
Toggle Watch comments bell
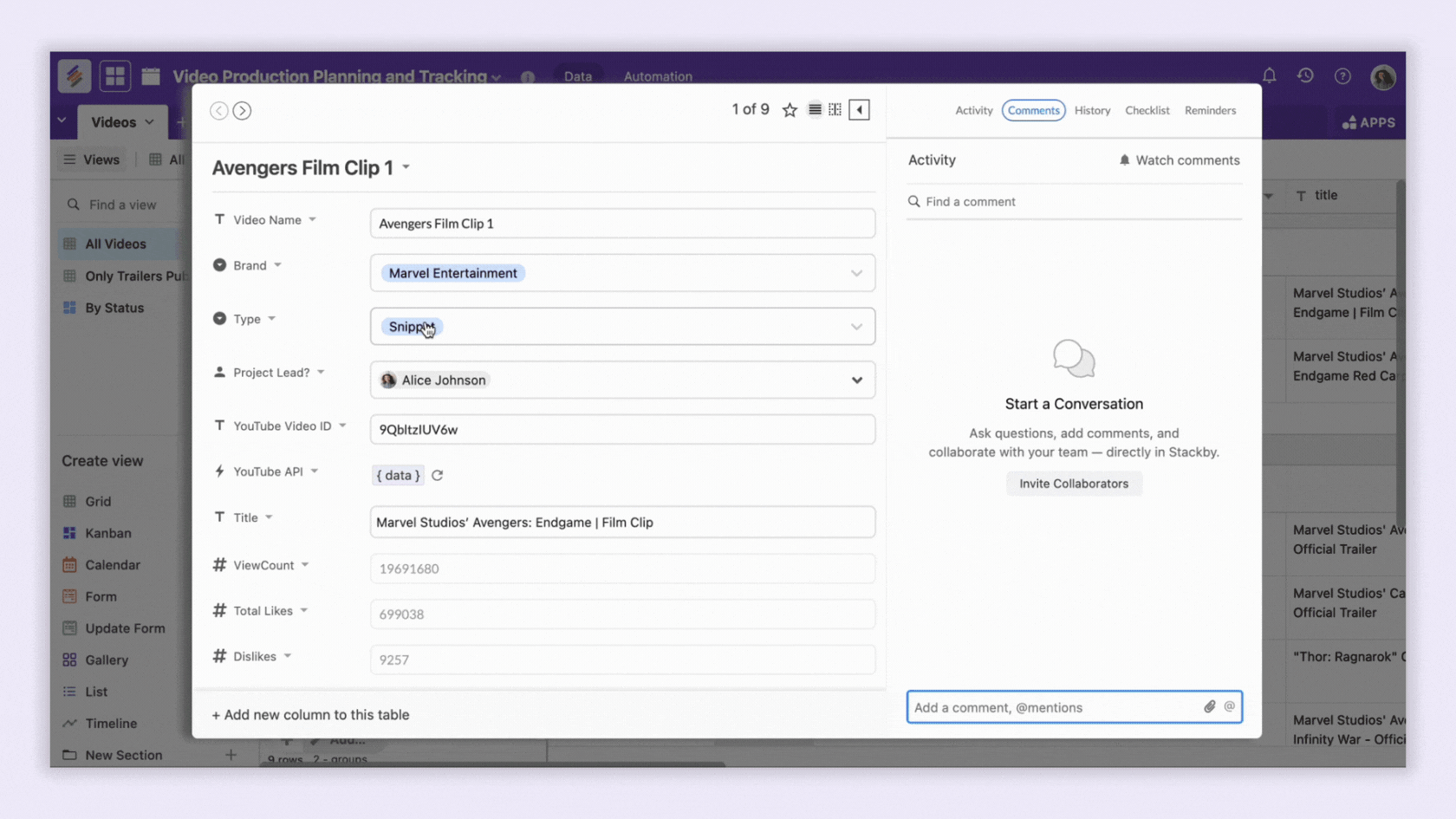1179,160
